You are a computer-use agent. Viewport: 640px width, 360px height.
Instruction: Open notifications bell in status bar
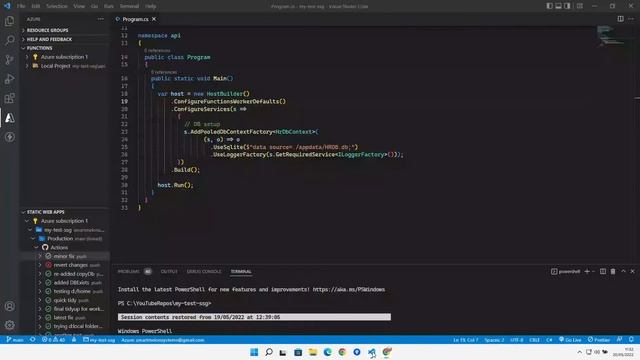click(x=631, y=340)
